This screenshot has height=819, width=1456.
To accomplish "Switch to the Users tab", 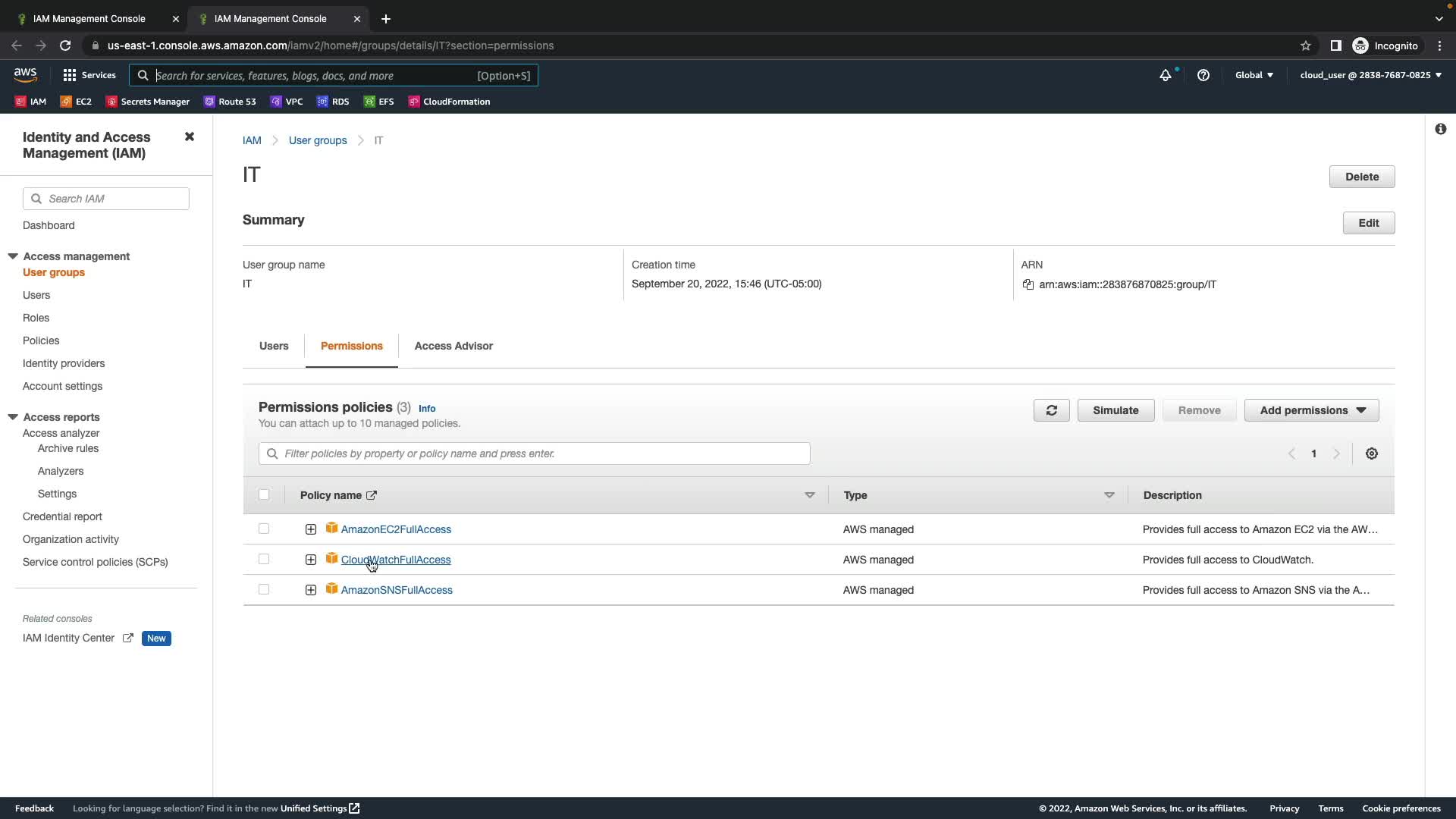I will click(274, 346).
